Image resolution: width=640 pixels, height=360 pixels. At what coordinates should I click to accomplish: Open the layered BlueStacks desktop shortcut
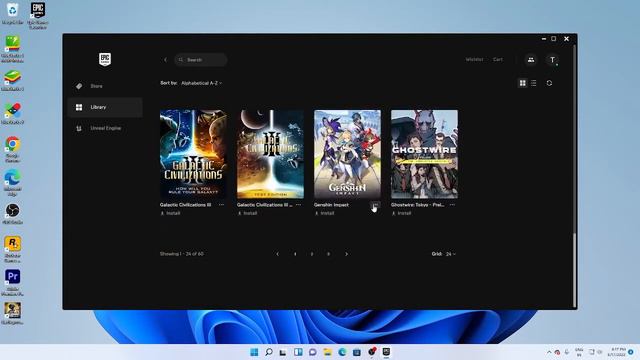tap(13, 80)
